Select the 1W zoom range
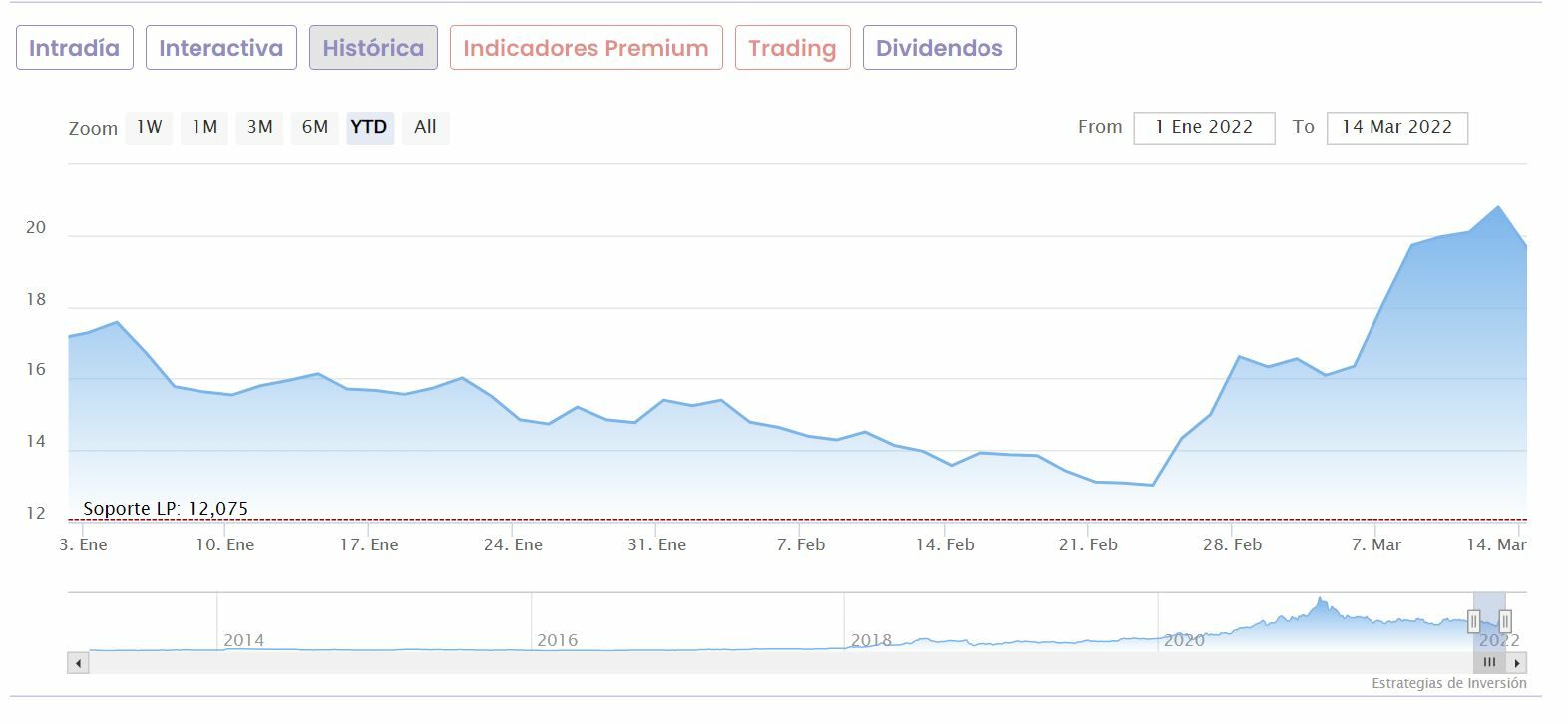 (x=150, y=127)
